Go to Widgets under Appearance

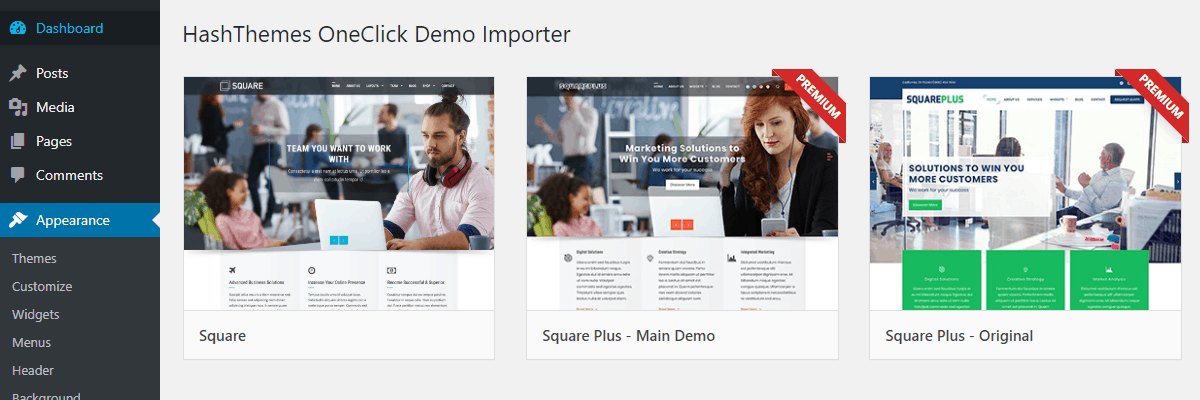[36, 314]
